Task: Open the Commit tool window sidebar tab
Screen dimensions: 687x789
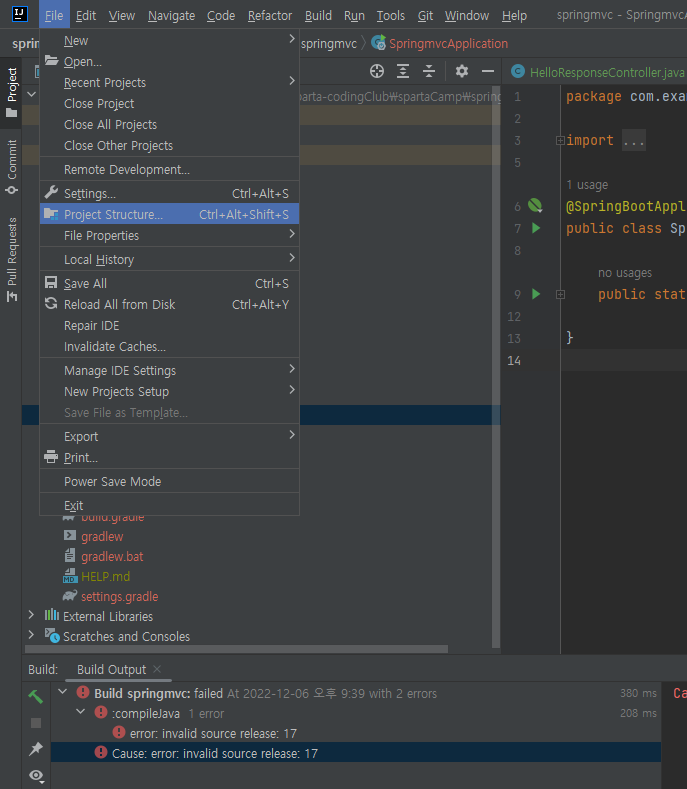Action: 12,167
